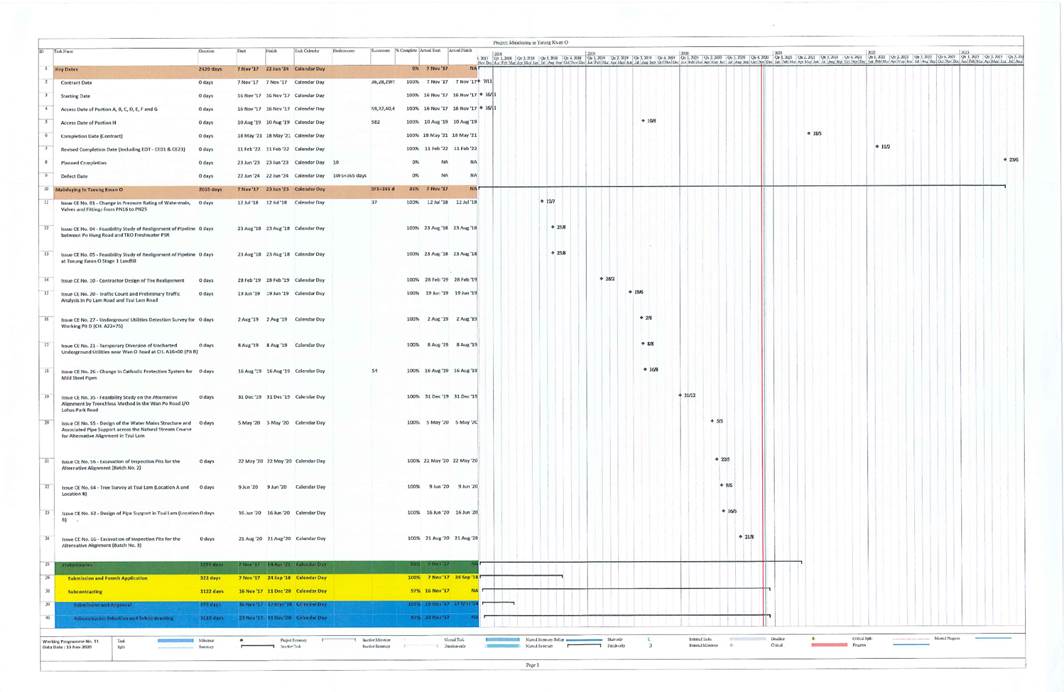Select the 'Revised Completion Date' task name
Image resolution: width=1064 pixels, height=692 pixels.
123,149
